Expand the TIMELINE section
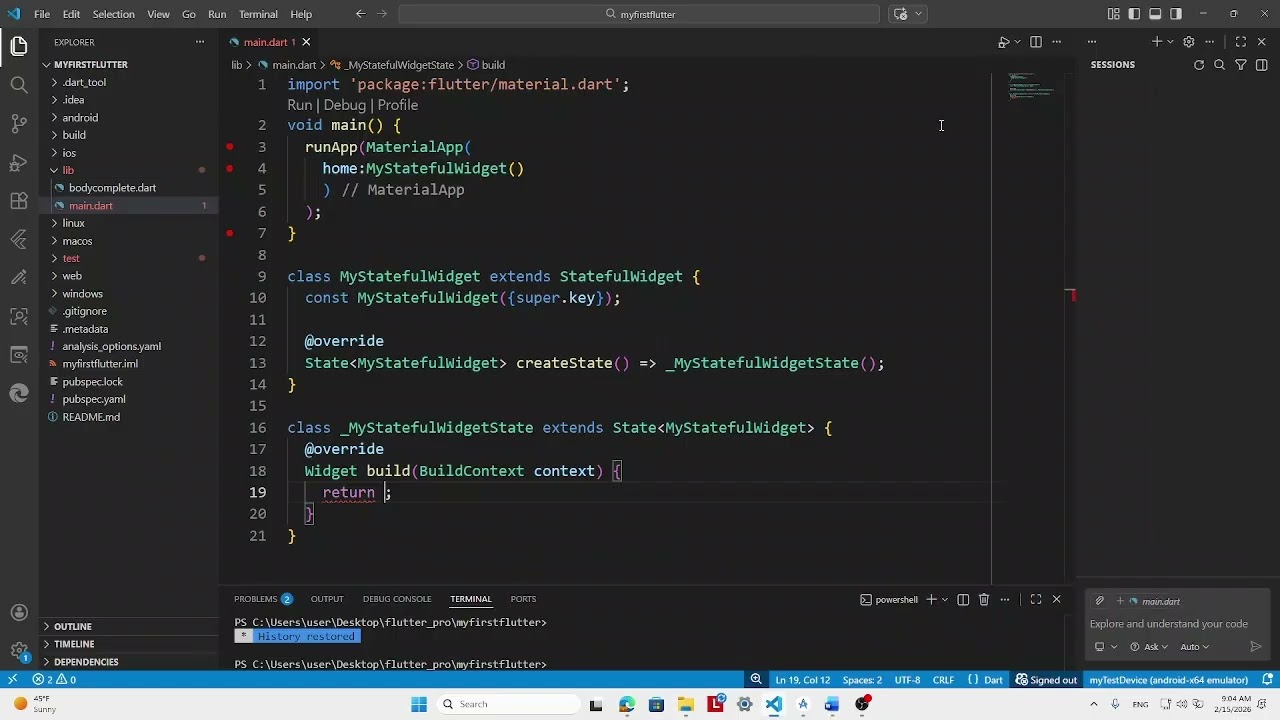This screenshot has width=1280, height=720. coord(74,644)
